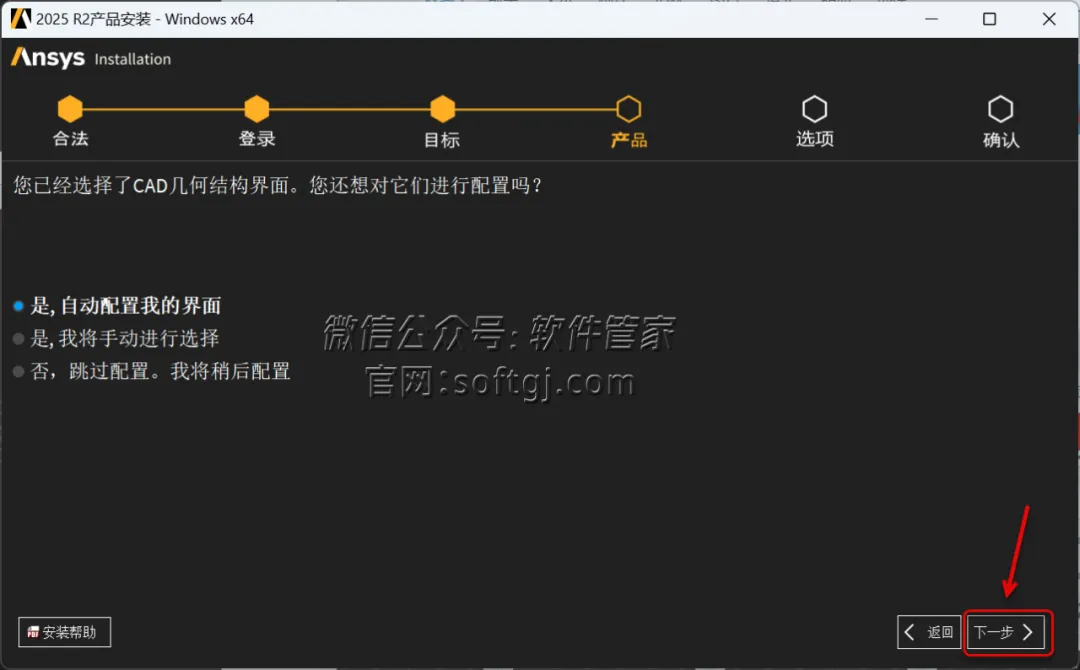
Task: Click the Installation header label
Action: click(132, 59)
